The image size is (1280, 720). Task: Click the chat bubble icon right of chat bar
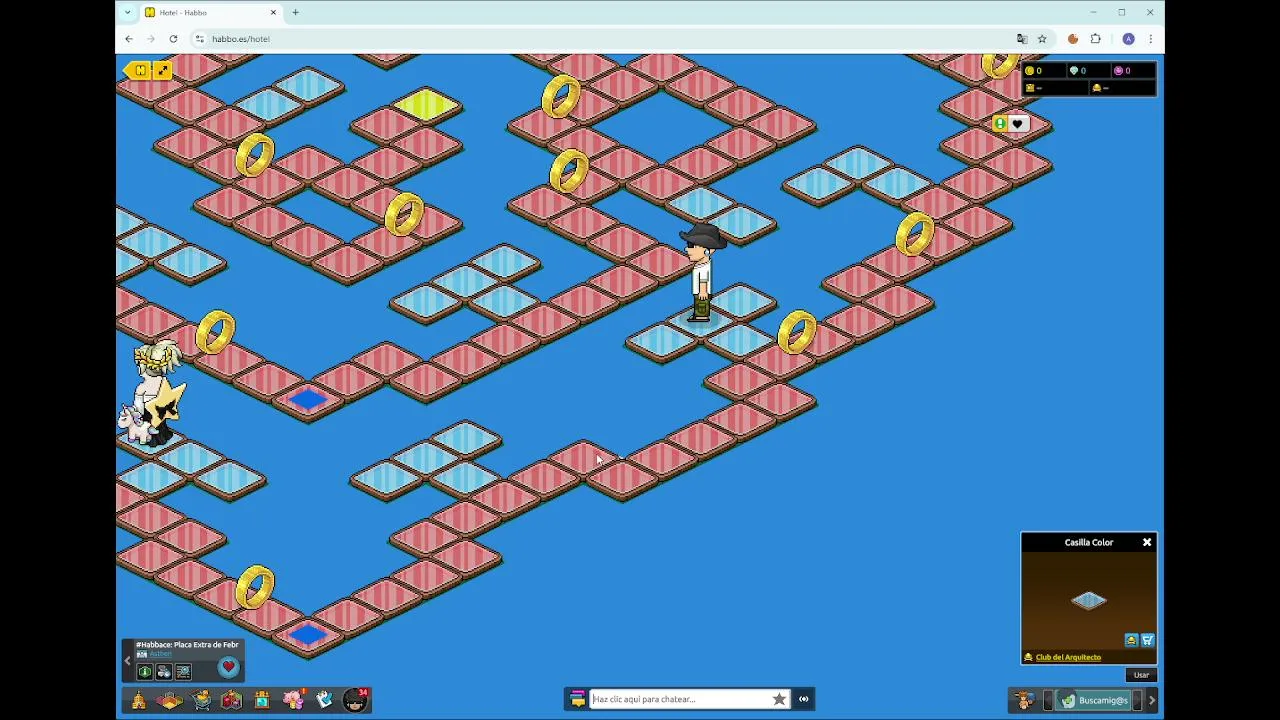tap(804, 699)
